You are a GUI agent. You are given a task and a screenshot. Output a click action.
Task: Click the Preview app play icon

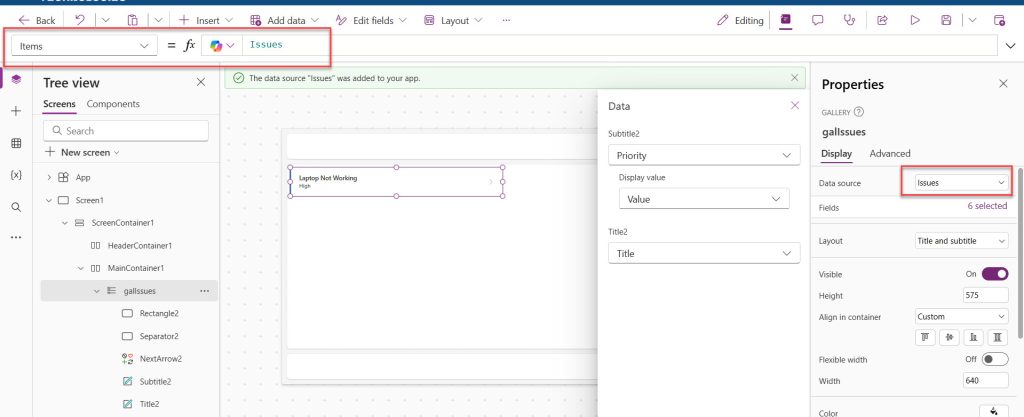pos(915,20)
